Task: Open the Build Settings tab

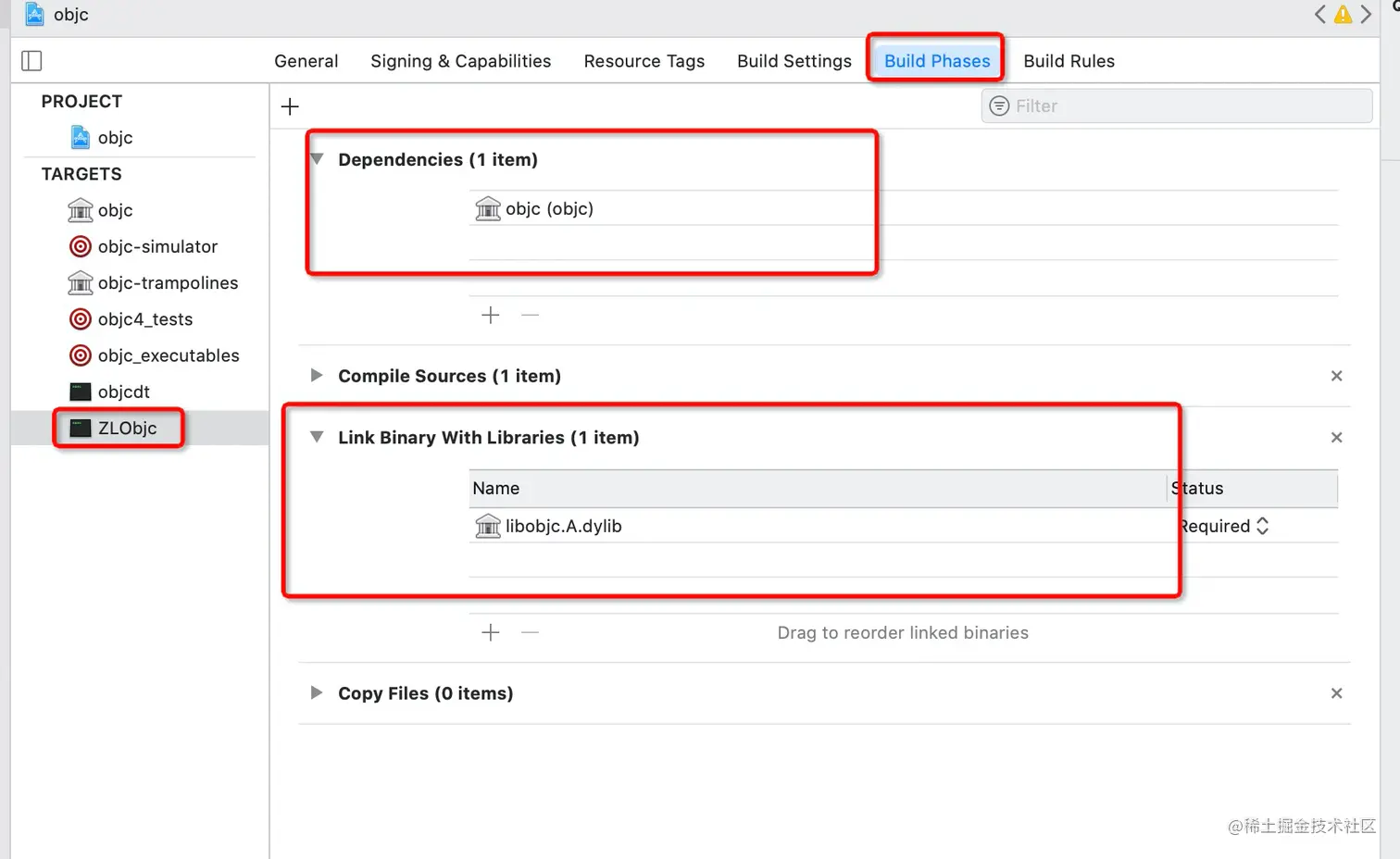Action: coord(794,61)
